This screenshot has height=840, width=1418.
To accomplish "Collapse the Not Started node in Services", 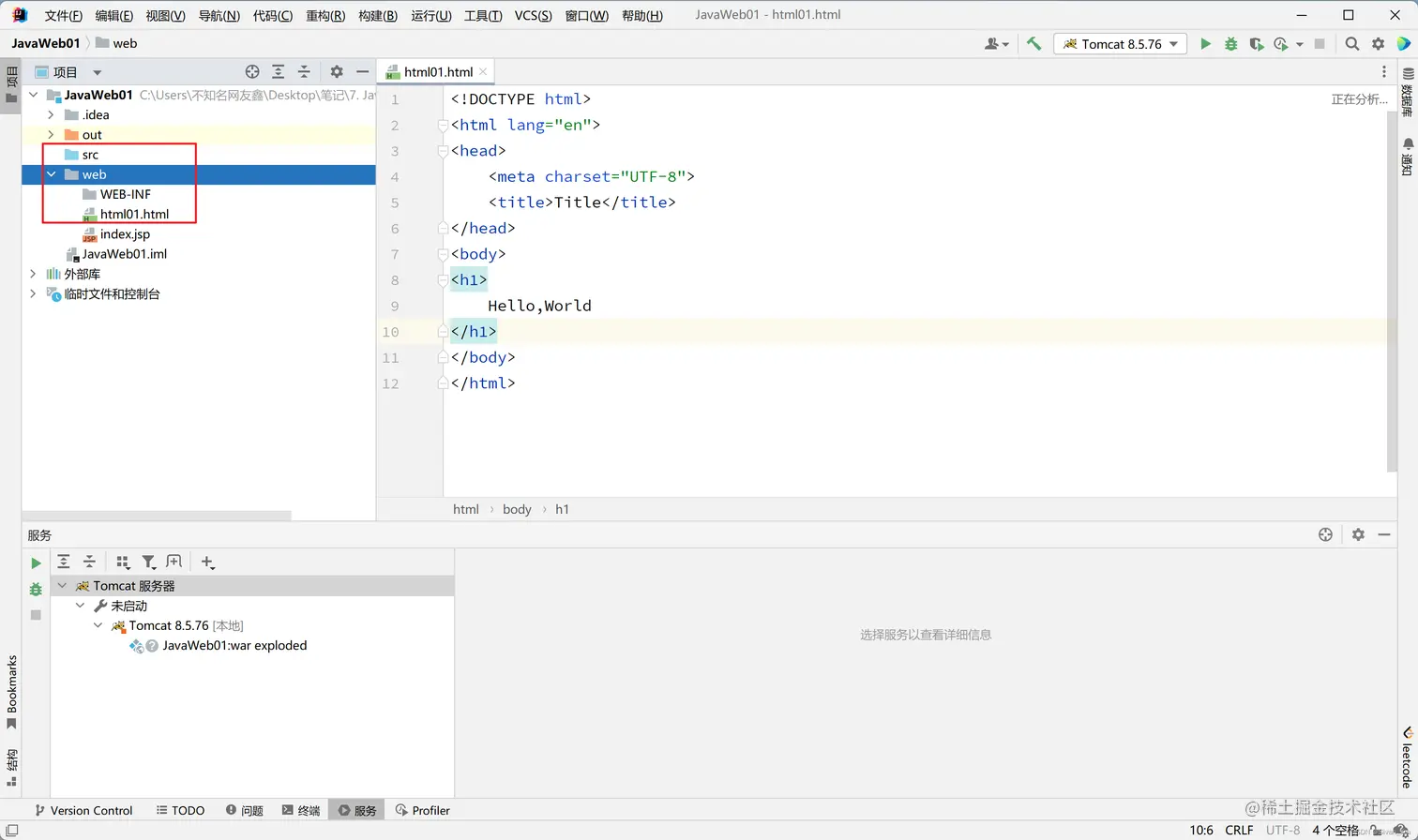I will [81, 606].
